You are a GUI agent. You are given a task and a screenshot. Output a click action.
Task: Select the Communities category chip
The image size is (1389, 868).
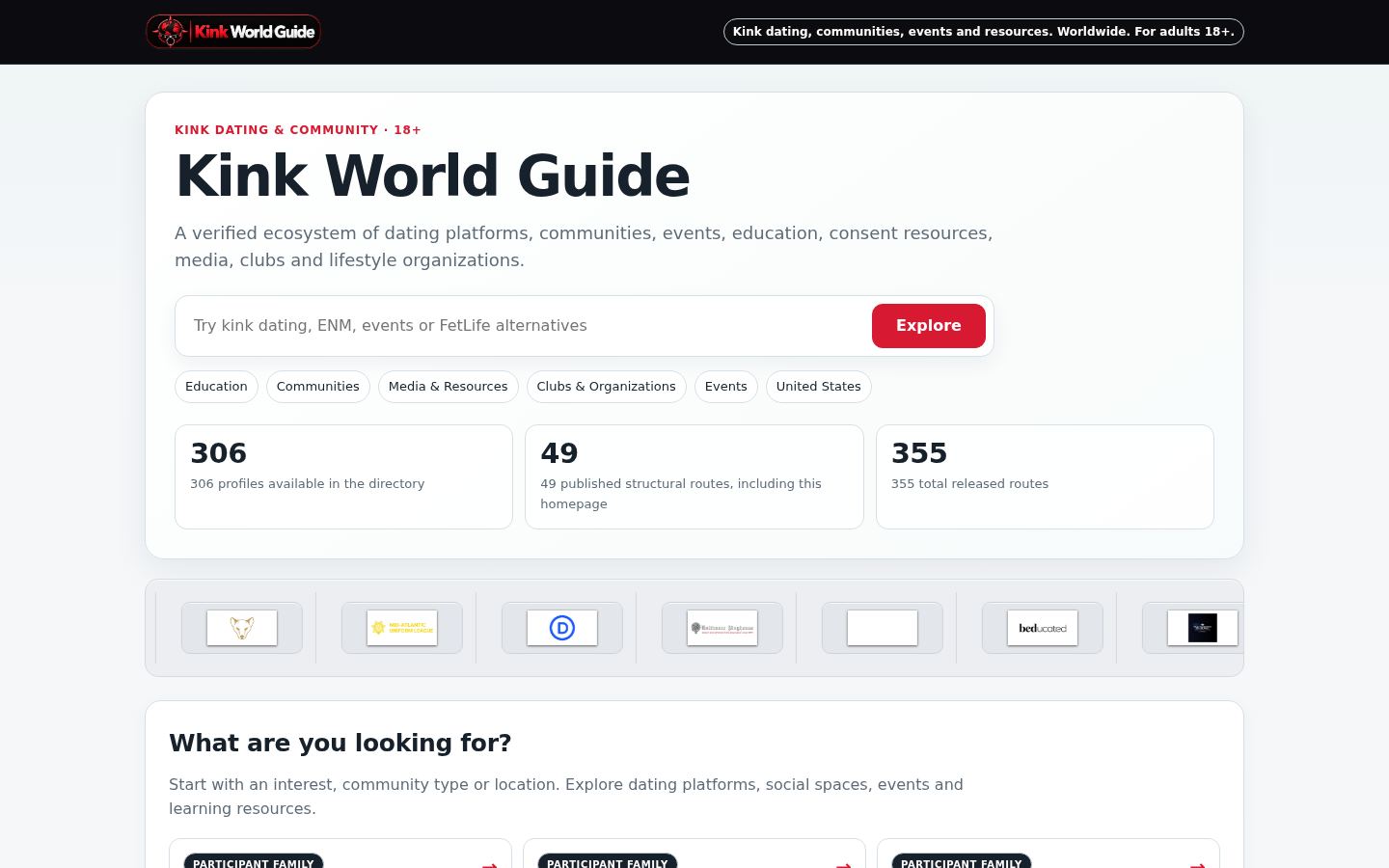pos(318,387)
